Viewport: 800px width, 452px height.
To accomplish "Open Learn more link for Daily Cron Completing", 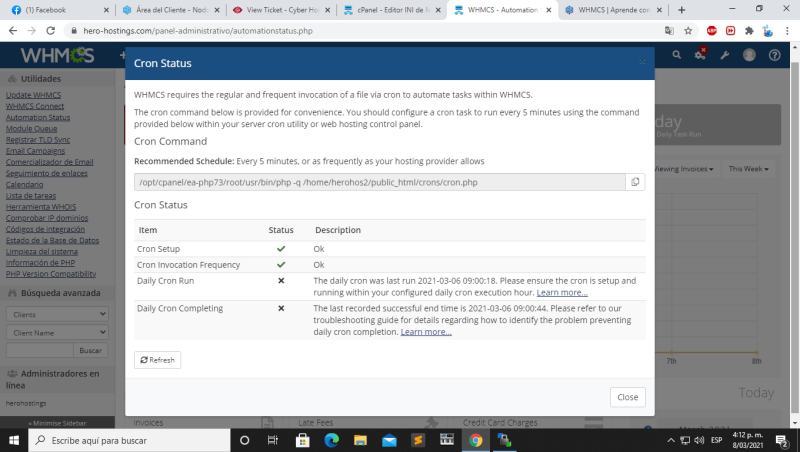I will pos(426,331).
